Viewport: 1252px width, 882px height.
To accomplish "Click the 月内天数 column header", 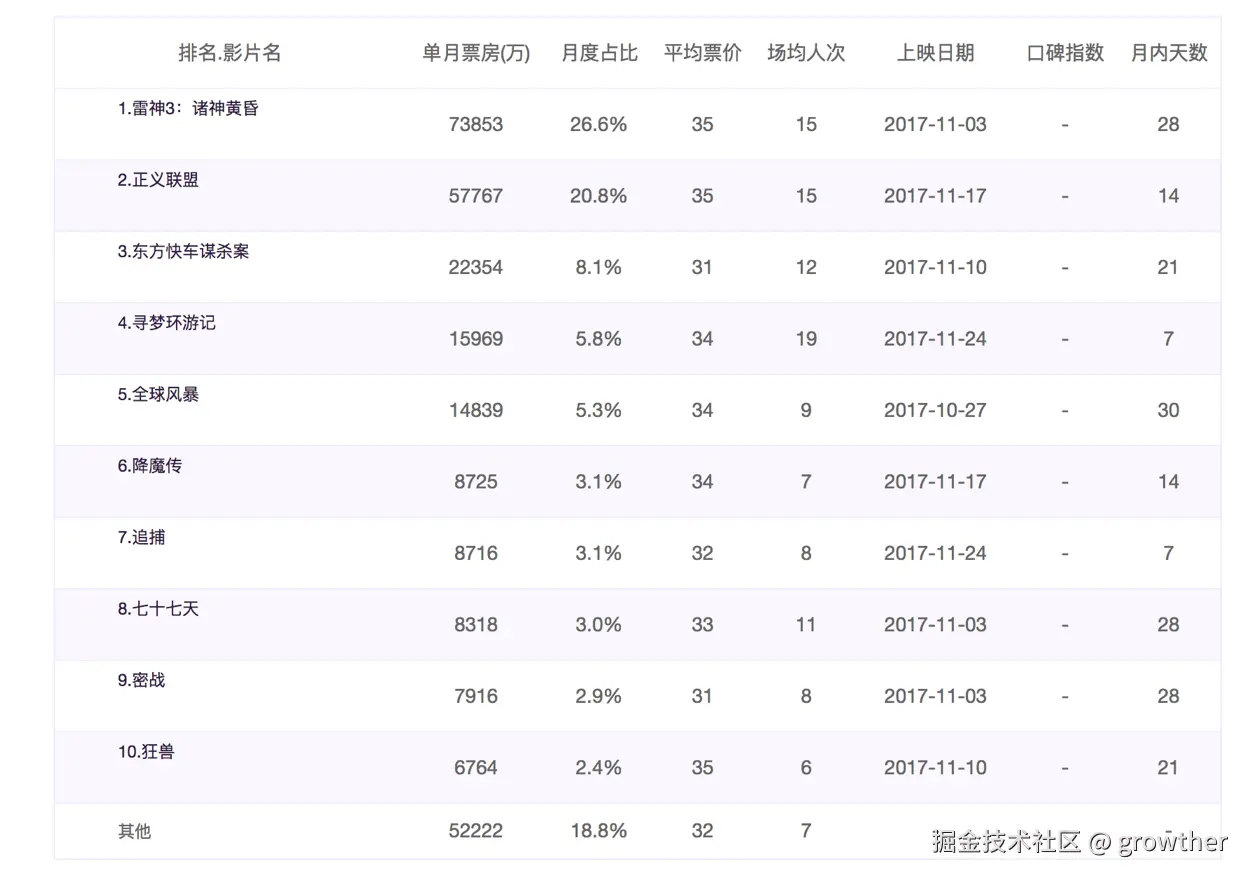I will pos(1169,53).
